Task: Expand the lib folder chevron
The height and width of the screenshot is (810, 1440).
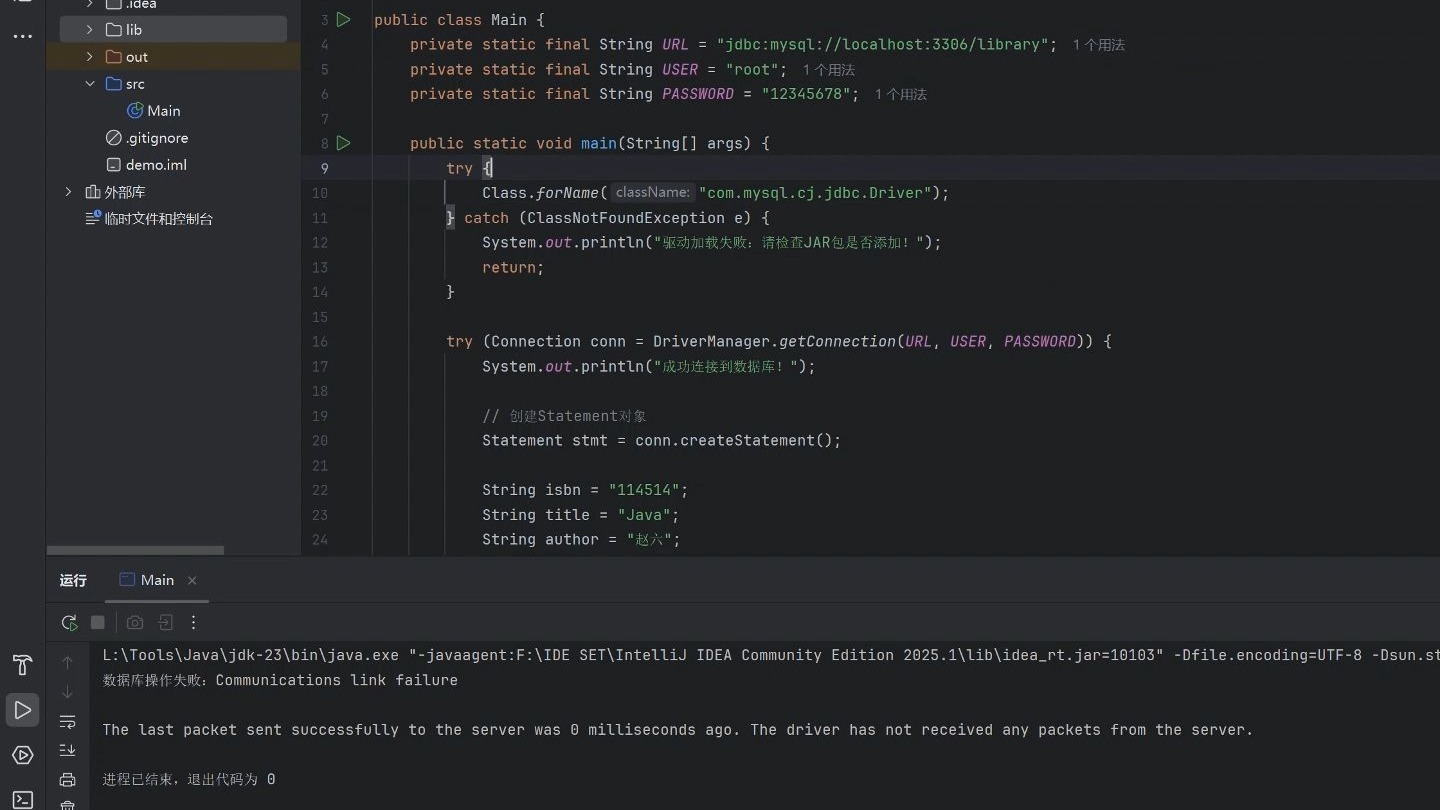Action: [x=90, y=30]
